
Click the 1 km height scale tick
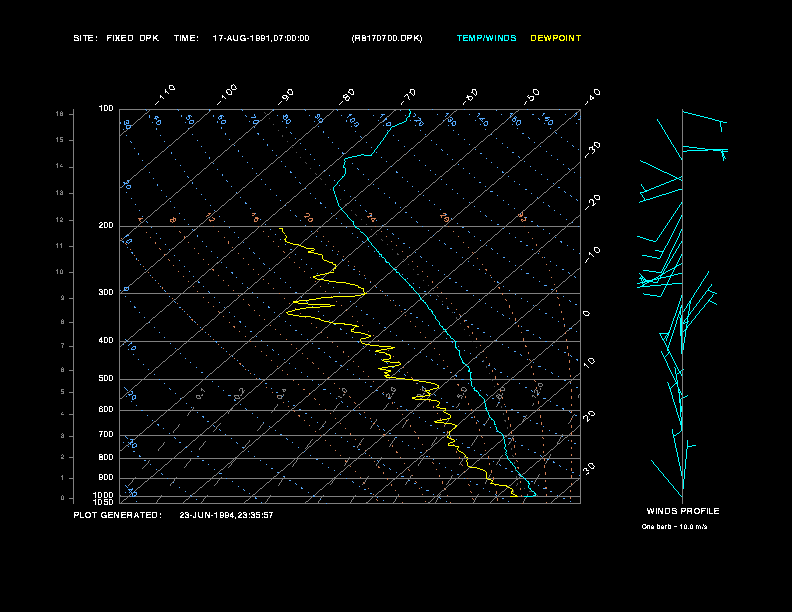point(63,478)
